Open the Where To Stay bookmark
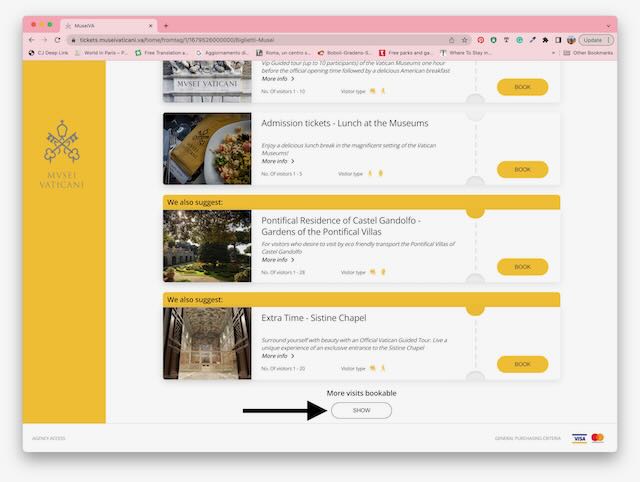 466,53
